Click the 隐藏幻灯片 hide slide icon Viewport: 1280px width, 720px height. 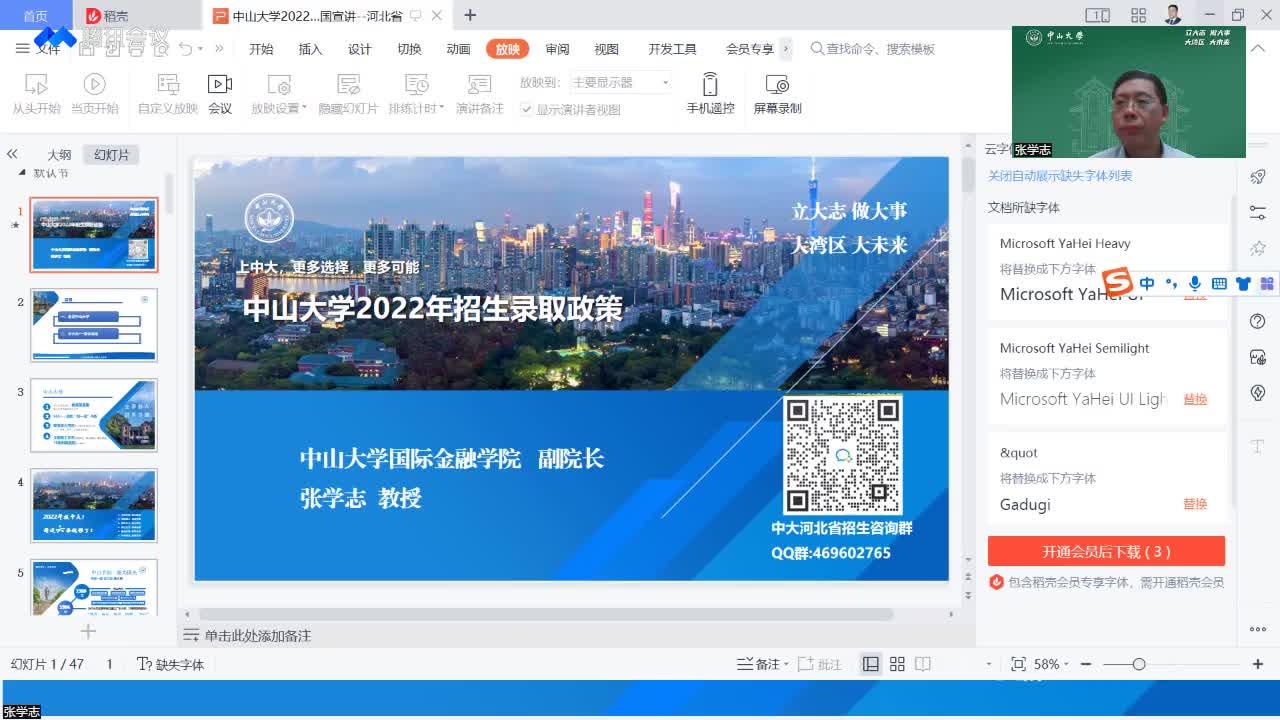(x=348, y=94)
